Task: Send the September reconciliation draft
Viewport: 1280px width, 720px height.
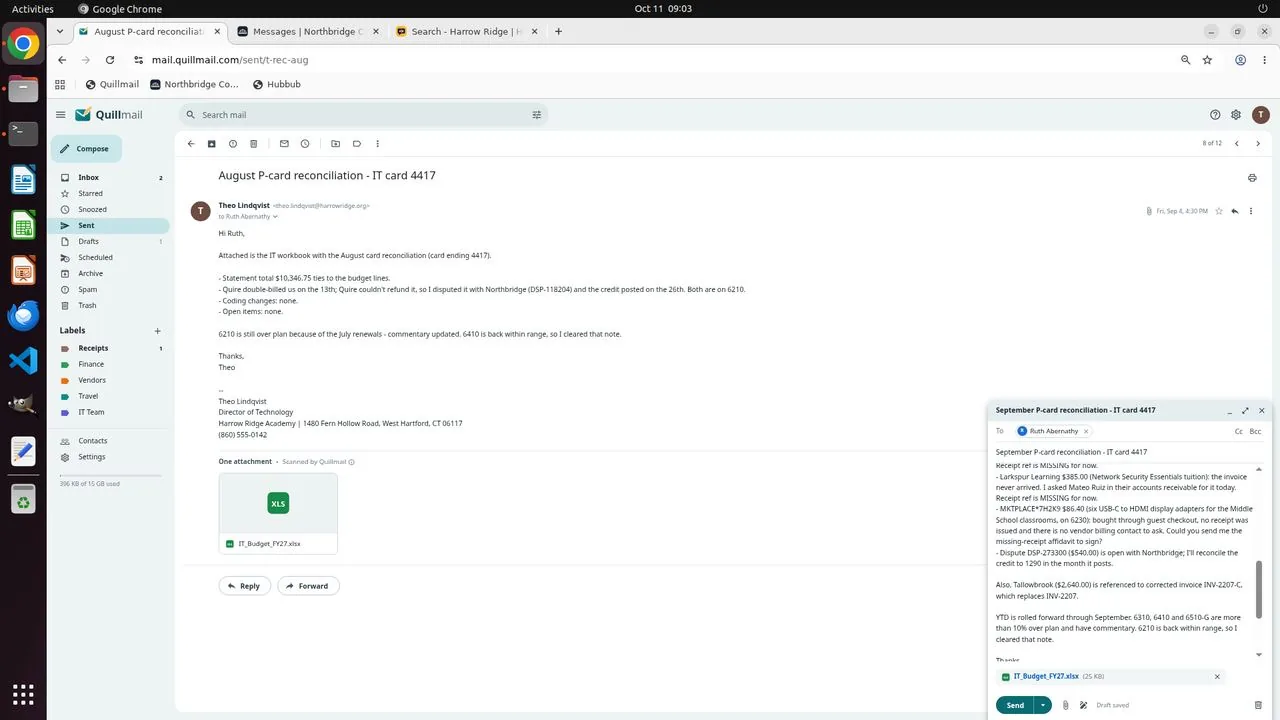Action: pos(1015,705)
